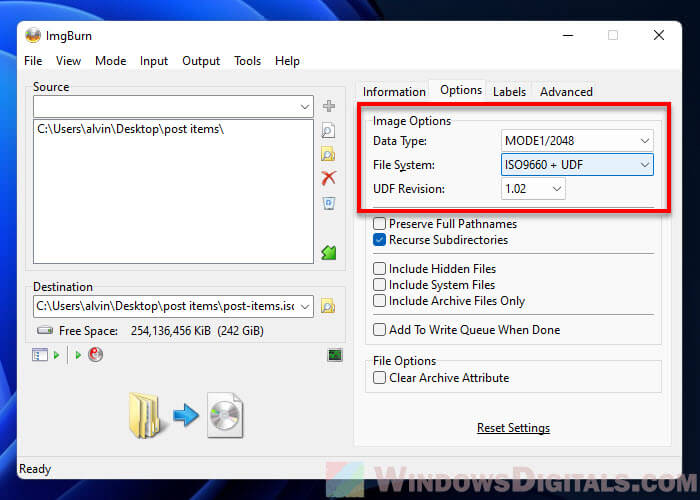
Task: Switch to the Information tab
Action: click(394, 92)
